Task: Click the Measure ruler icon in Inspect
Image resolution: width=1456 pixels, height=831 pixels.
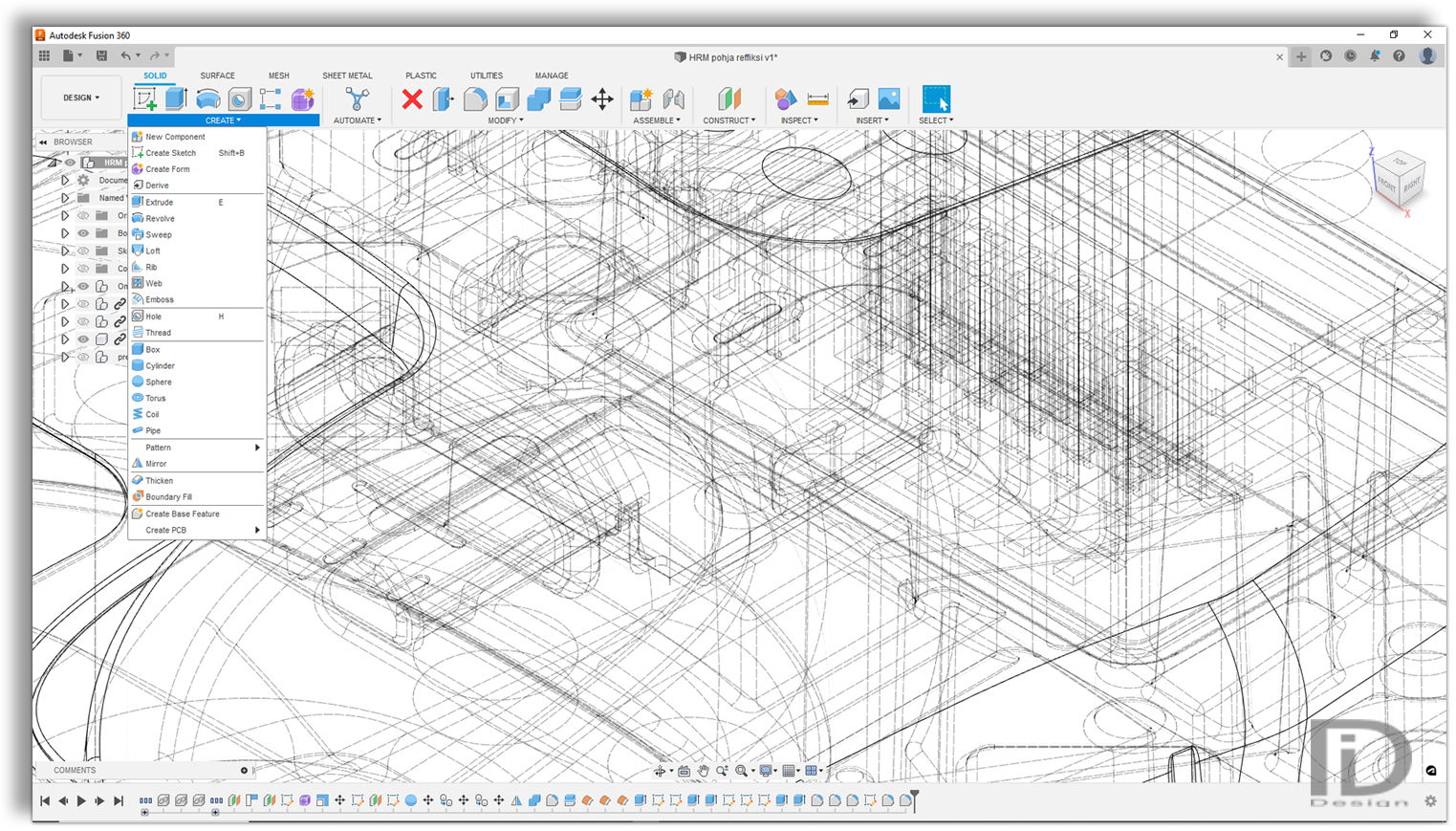Action: coord(818,99)
